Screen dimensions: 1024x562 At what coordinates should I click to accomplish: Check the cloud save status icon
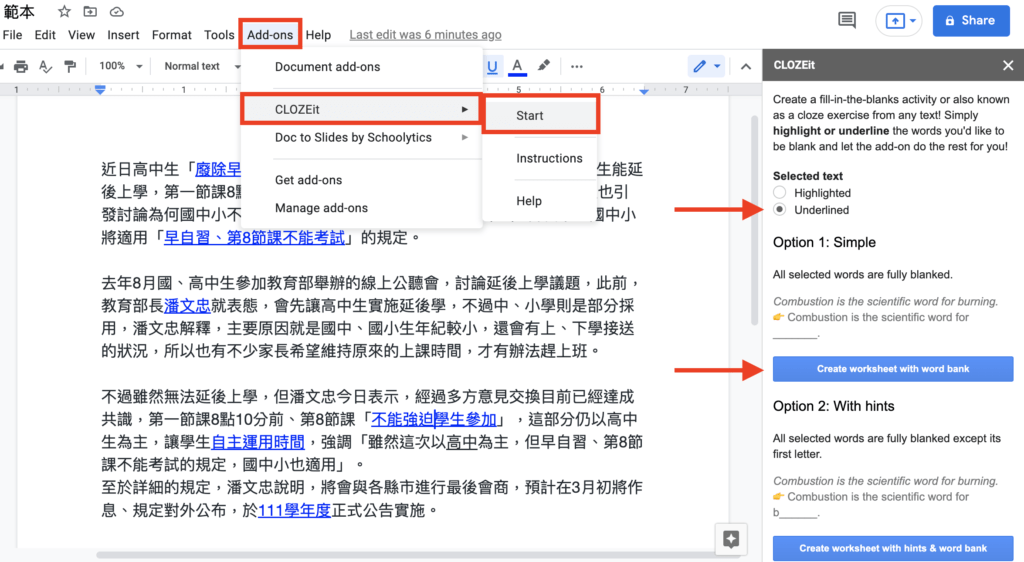[117, 12]
